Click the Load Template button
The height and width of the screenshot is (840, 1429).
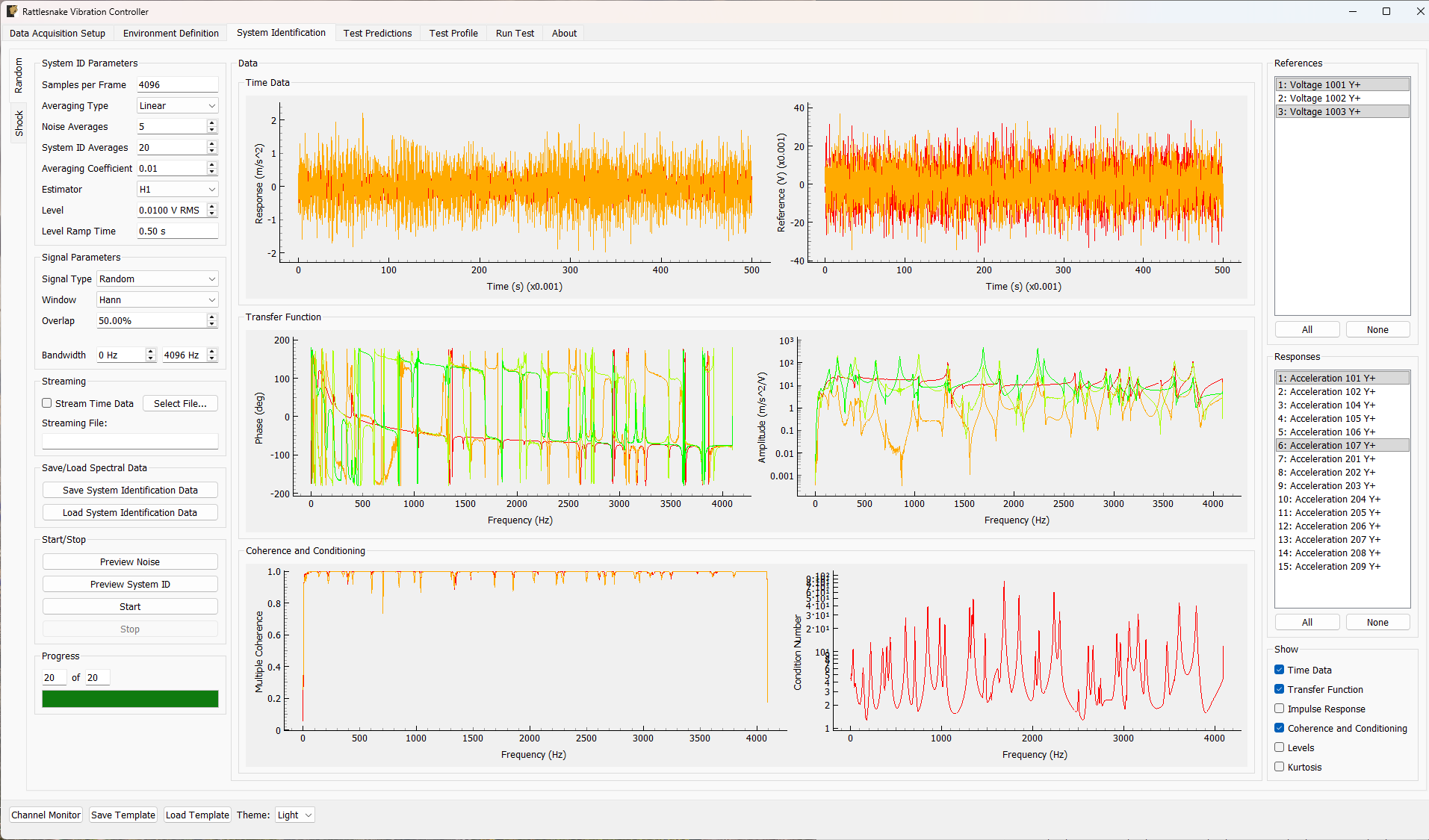tap(197, 815)
